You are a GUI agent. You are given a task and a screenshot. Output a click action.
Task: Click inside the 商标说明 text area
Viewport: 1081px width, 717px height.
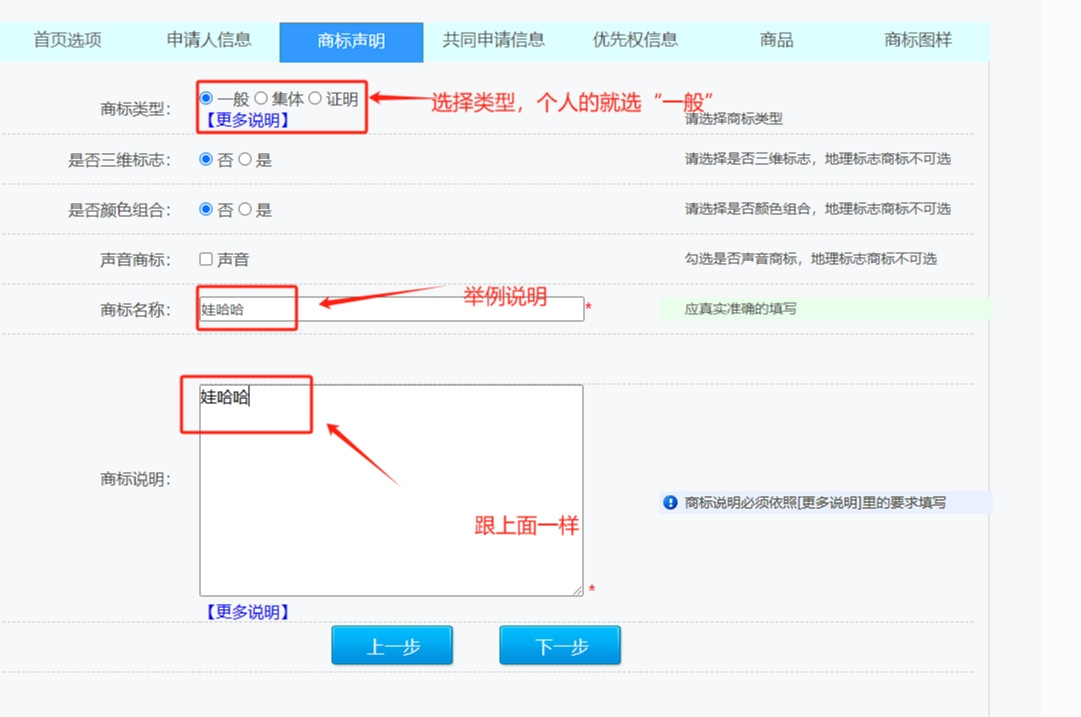coord(391,490)
